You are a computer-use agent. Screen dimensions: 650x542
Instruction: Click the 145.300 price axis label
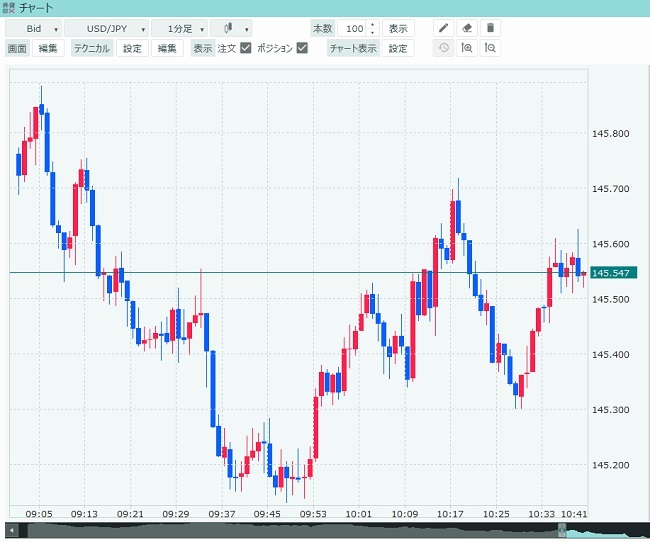[x=610, y=410]
